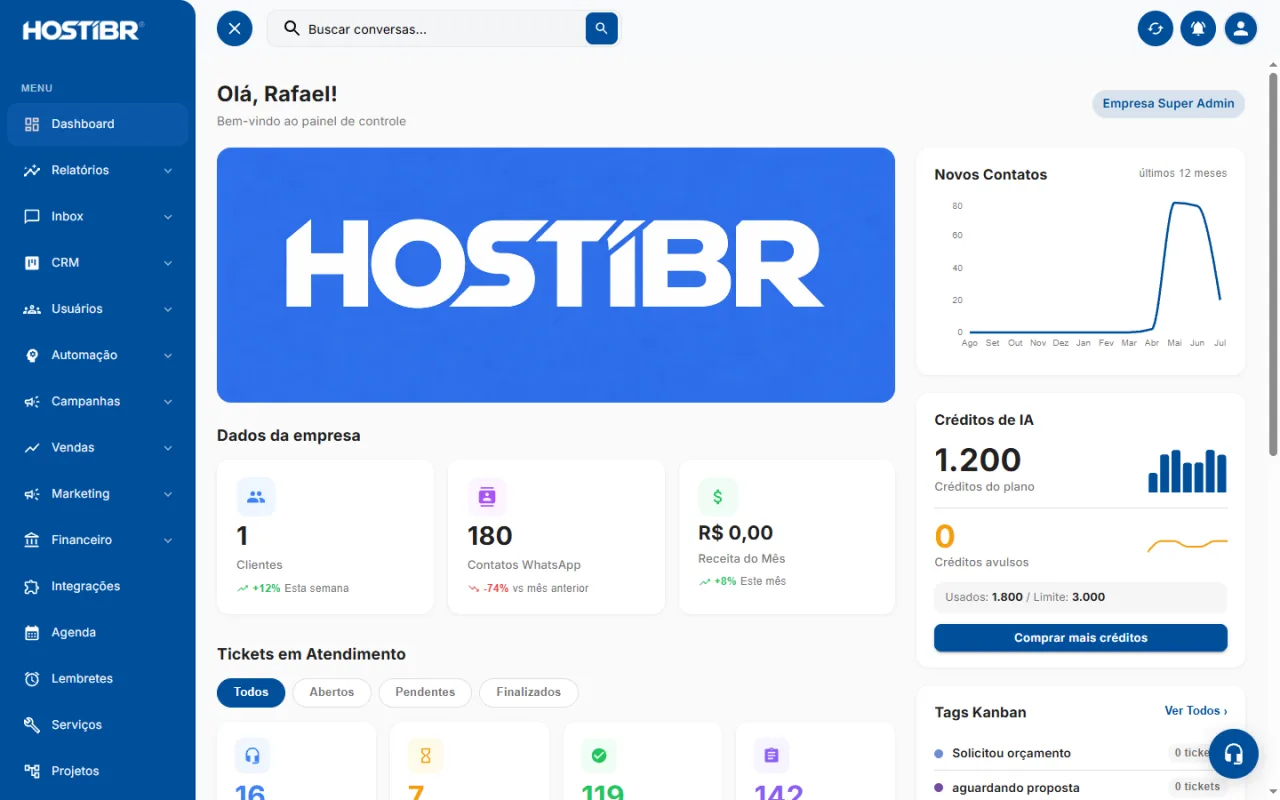The image size is (1280, 800).
Task: Click the Relatórios chart icon
Action: tap(32, 170)
